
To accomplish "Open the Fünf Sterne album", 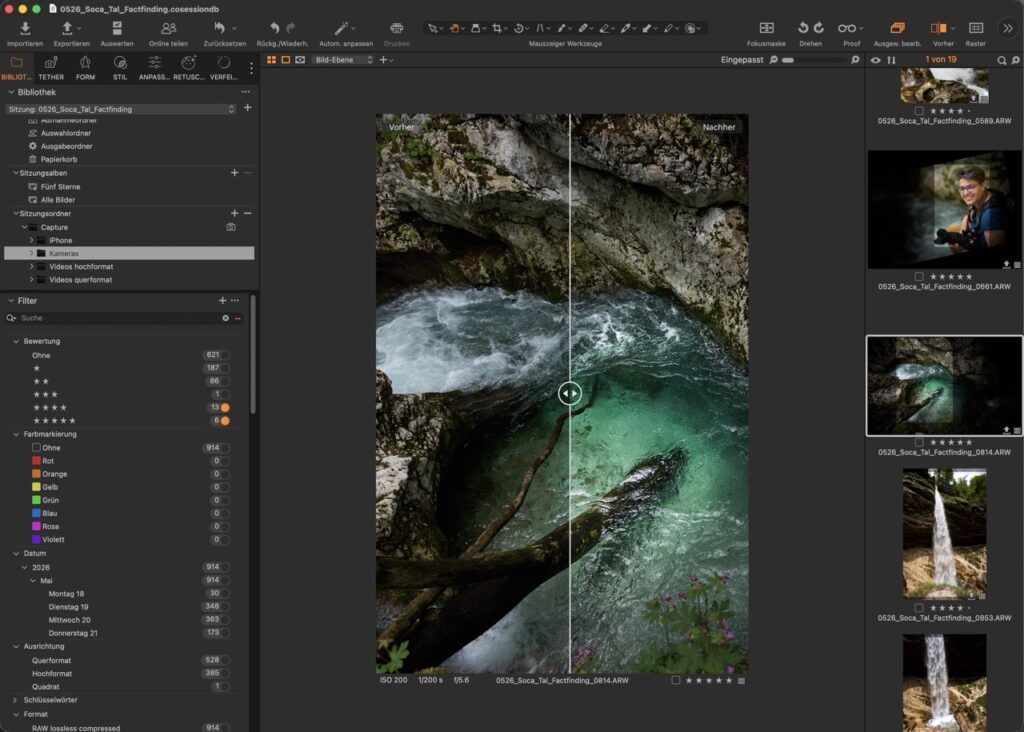I will click(60, 187).
